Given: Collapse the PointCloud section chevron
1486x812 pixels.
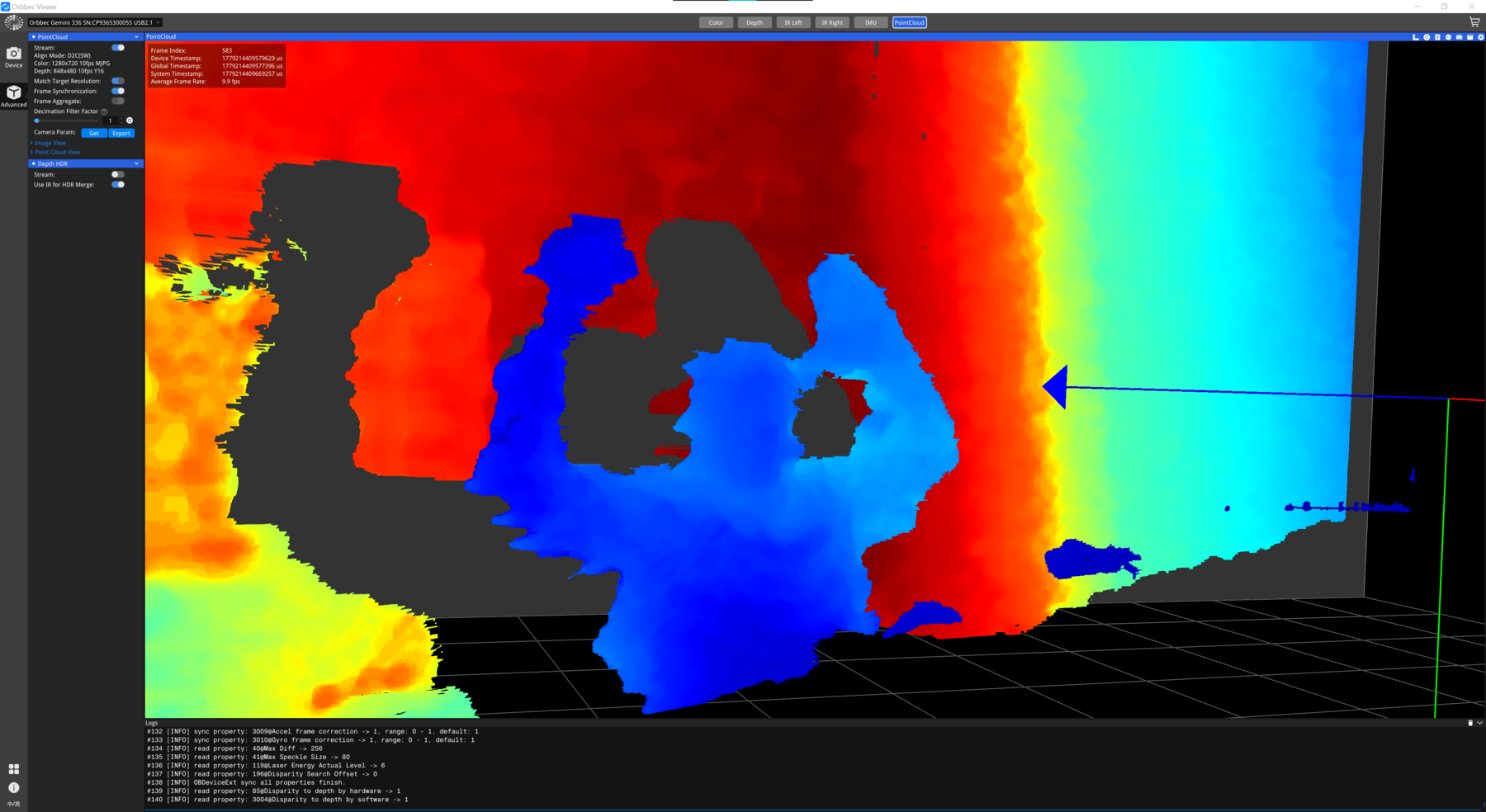Looking at the screenshot, I should 136,37.
